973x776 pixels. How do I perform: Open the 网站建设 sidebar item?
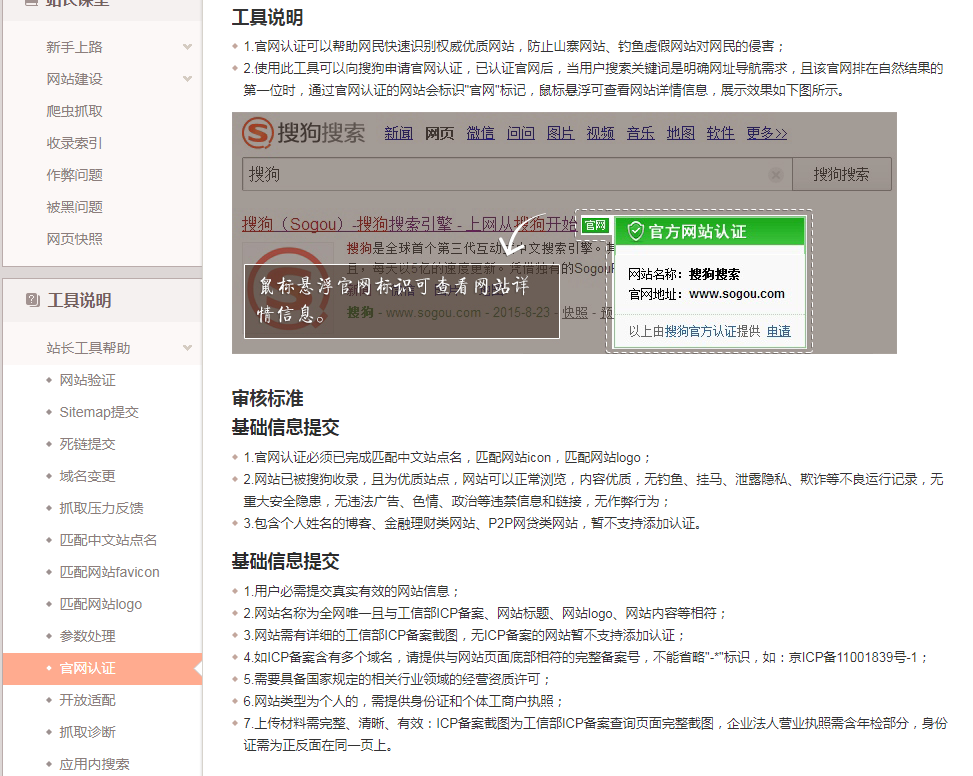pos(74,79)
